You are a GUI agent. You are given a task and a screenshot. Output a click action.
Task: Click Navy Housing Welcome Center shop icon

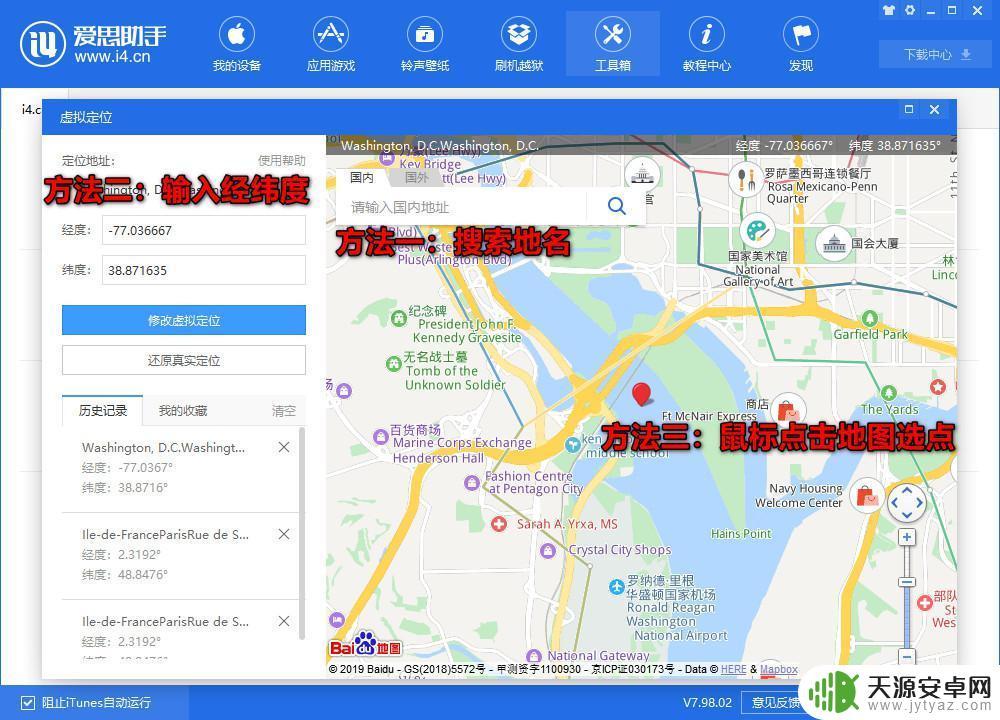click(867, 495)
